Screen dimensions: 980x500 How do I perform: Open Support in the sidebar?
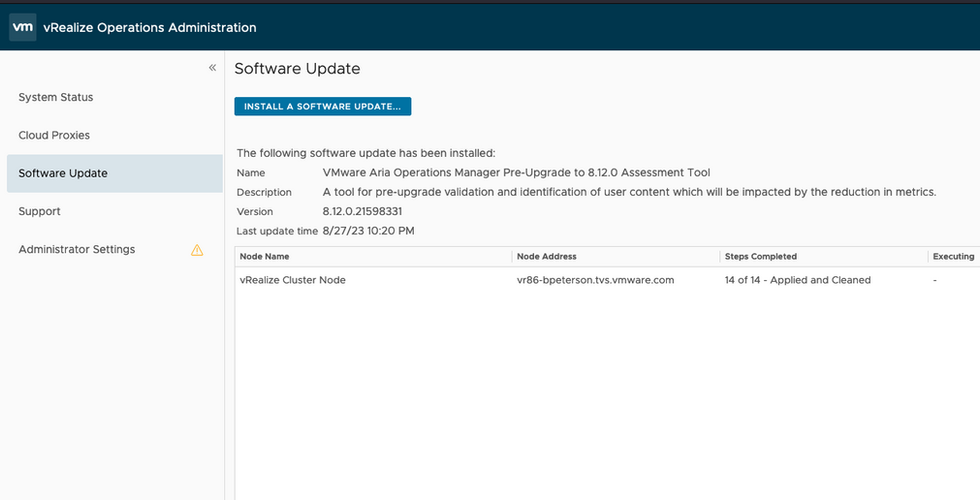(x=39, y=211)
